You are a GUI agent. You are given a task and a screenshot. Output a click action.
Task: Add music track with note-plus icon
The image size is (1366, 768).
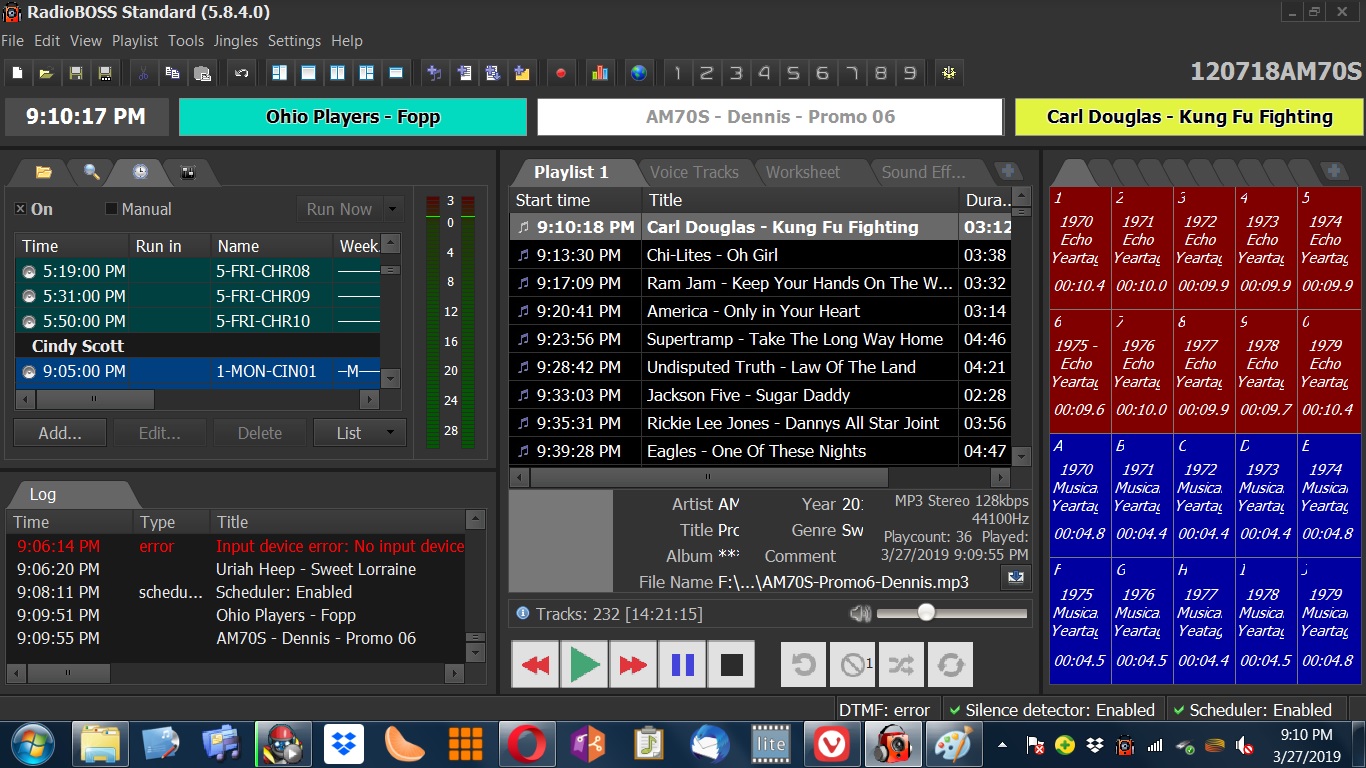coord(434,73)
